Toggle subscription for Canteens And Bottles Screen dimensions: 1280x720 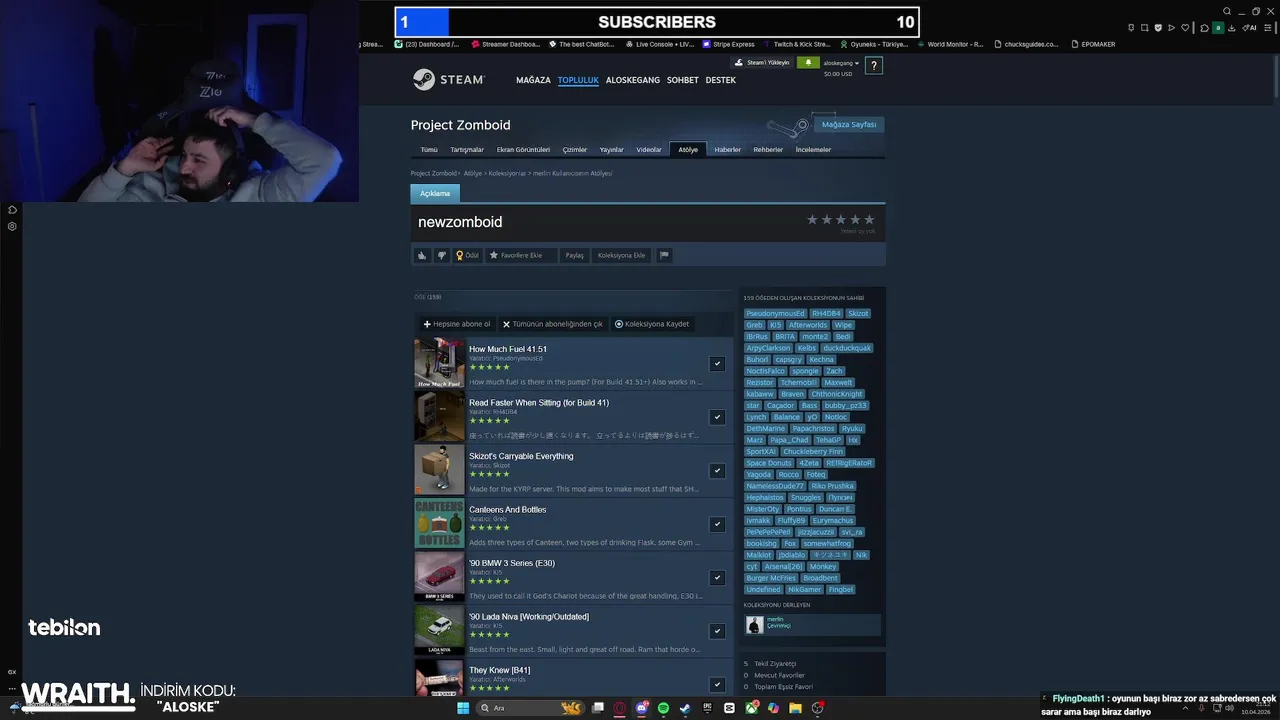(717, 524)
